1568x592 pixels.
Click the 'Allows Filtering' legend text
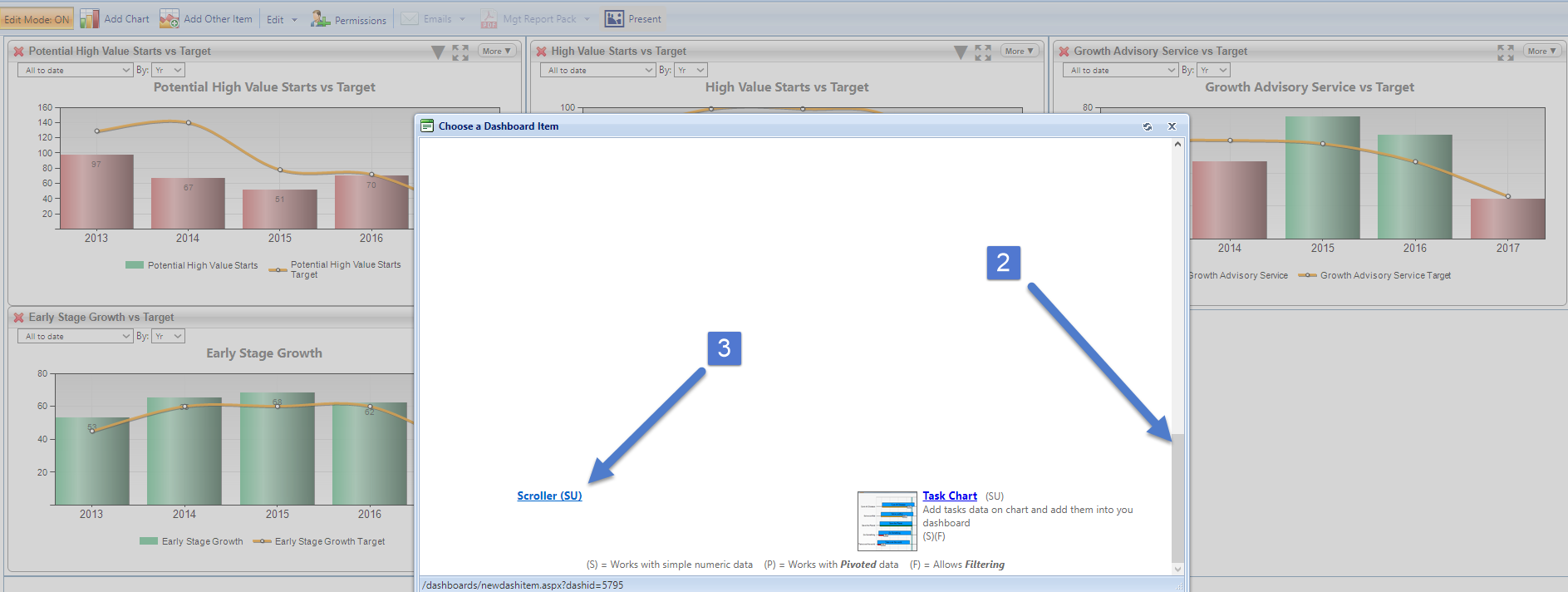(957, 565)
